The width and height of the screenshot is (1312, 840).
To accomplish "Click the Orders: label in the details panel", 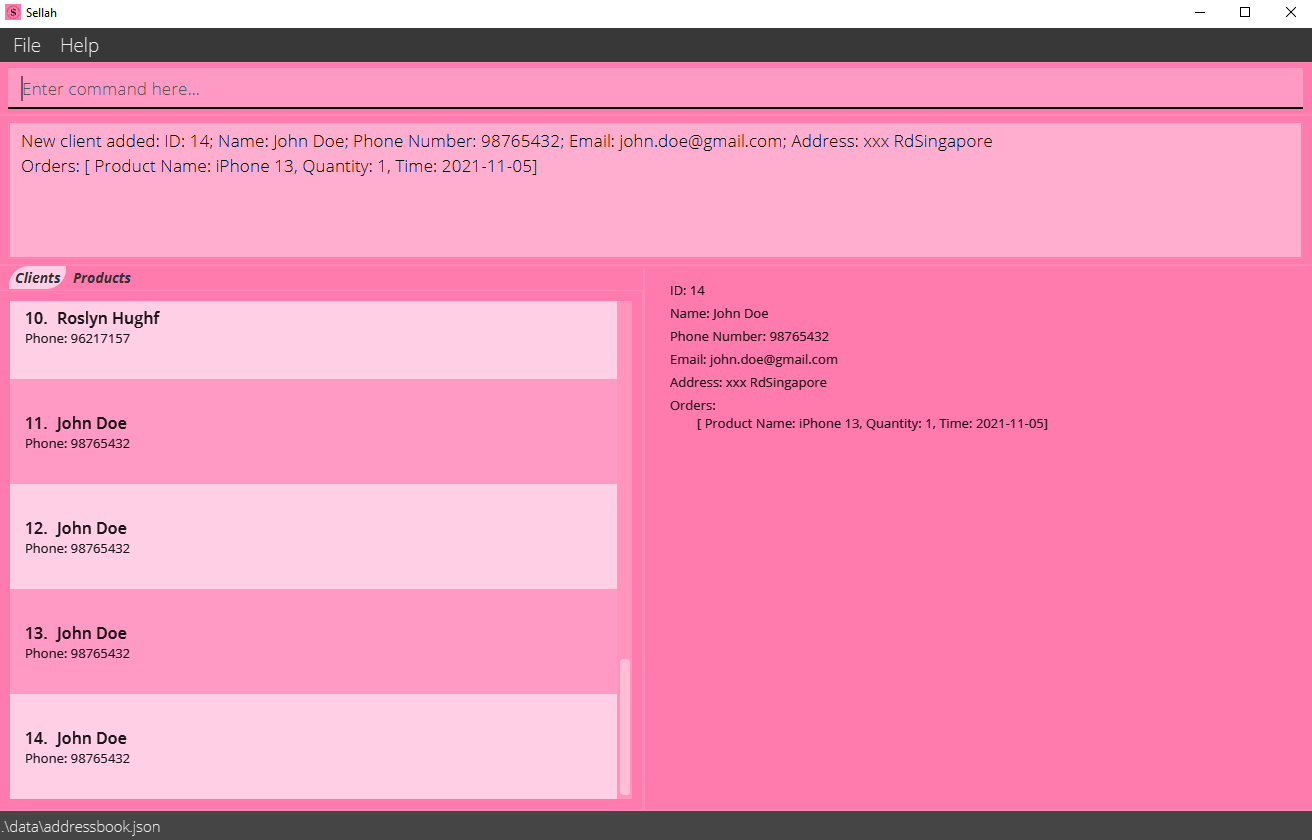I will [x=693, y=406].
